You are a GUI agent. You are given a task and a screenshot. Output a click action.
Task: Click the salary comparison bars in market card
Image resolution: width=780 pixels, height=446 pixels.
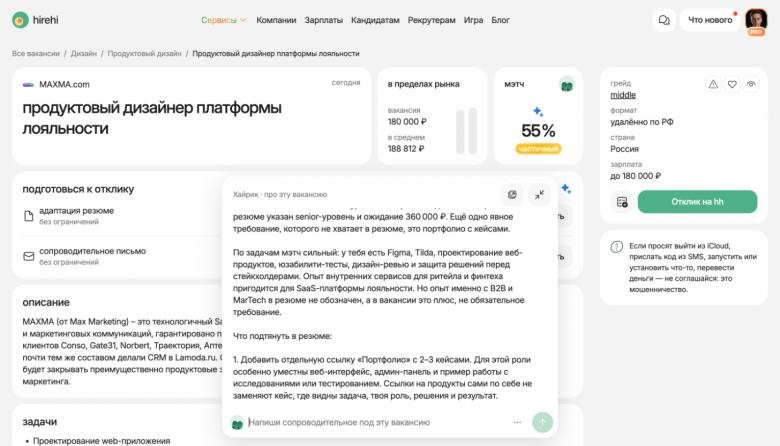pyautogui.click(x=467, y=131)
